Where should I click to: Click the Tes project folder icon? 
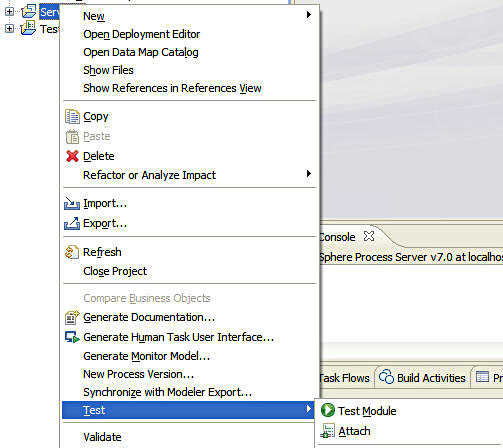[x=28, y=28]
